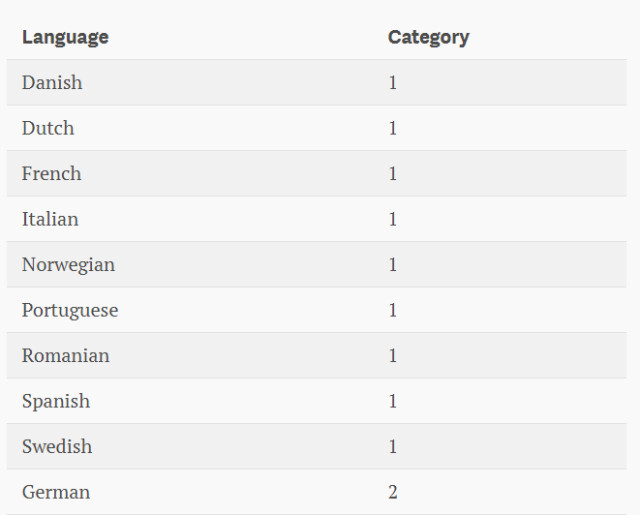Select the Danish language cell

point(52,83)
